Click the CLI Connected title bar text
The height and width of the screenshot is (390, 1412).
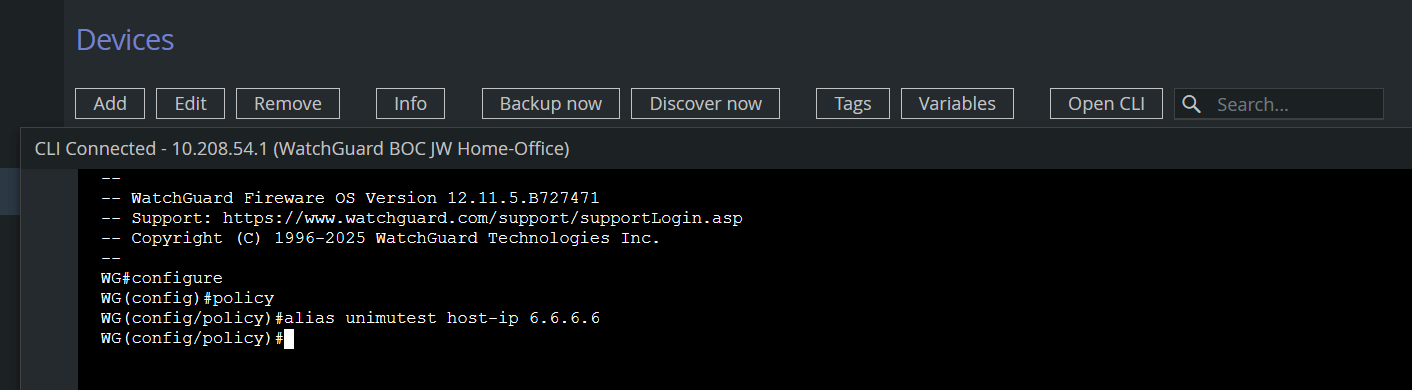click(x=302, y=149)
